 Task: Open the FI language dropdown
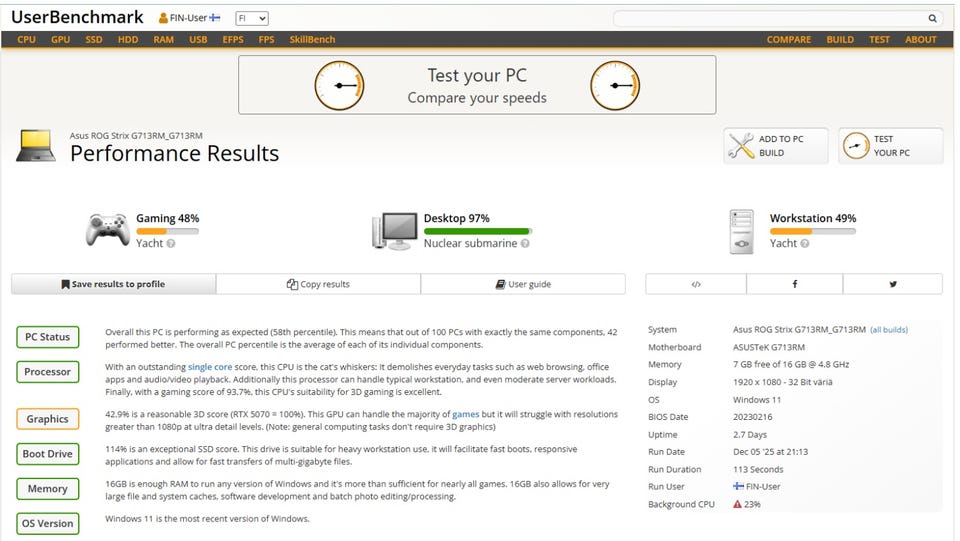point(252,18)
